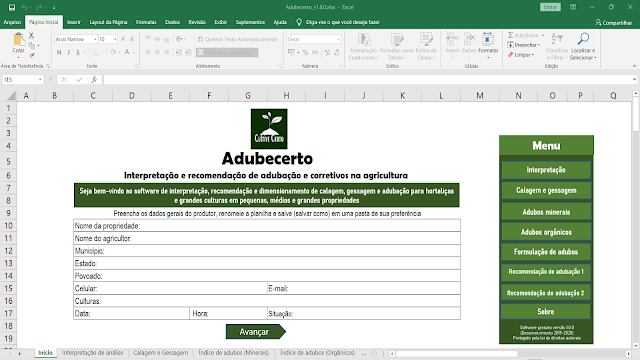The image size is (640, 360).
Task: Switch to the Inserir ribbon tab
Action: pos(74,22)
